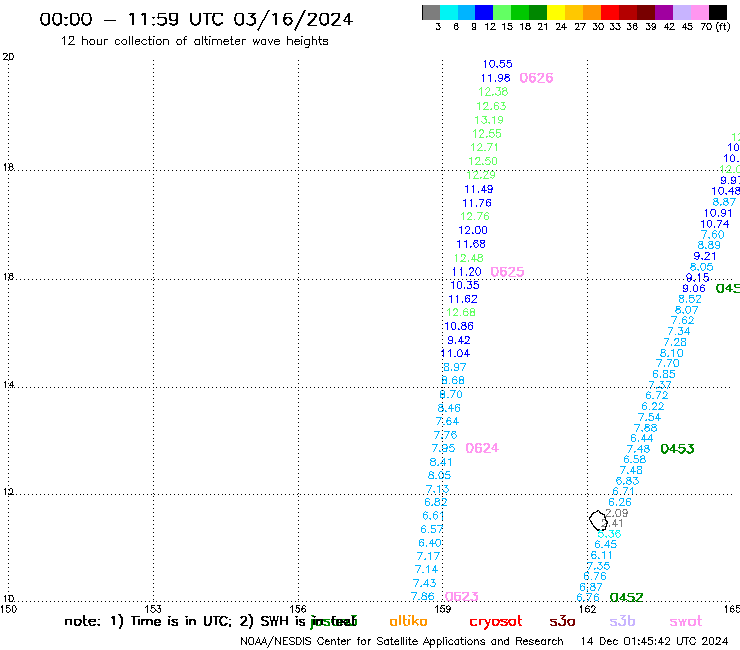Screen dimensions: 740x650
Task: Pick the orange swatch in the color legend
Action: 592,12
